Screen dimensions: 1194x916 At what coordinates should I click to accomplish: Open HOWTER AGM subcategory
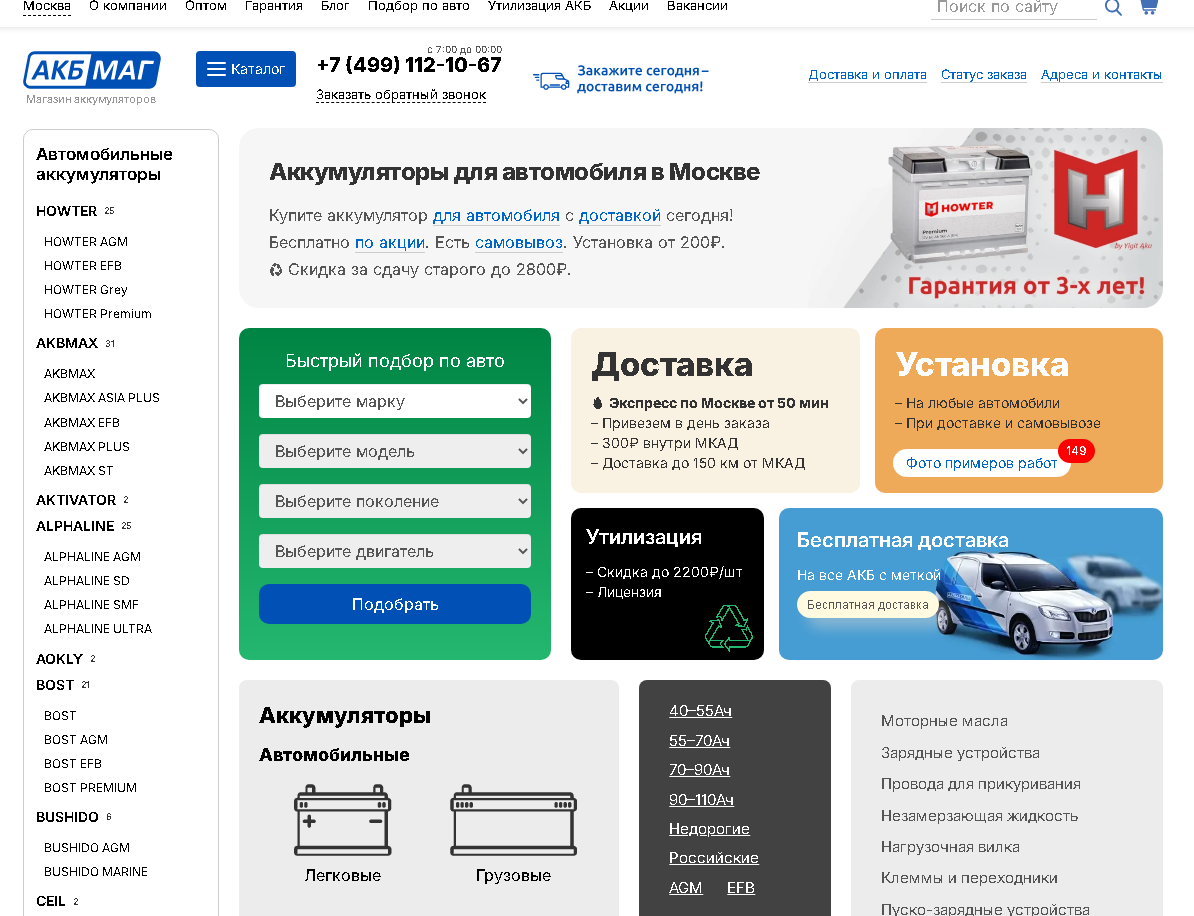coord(86,241)
